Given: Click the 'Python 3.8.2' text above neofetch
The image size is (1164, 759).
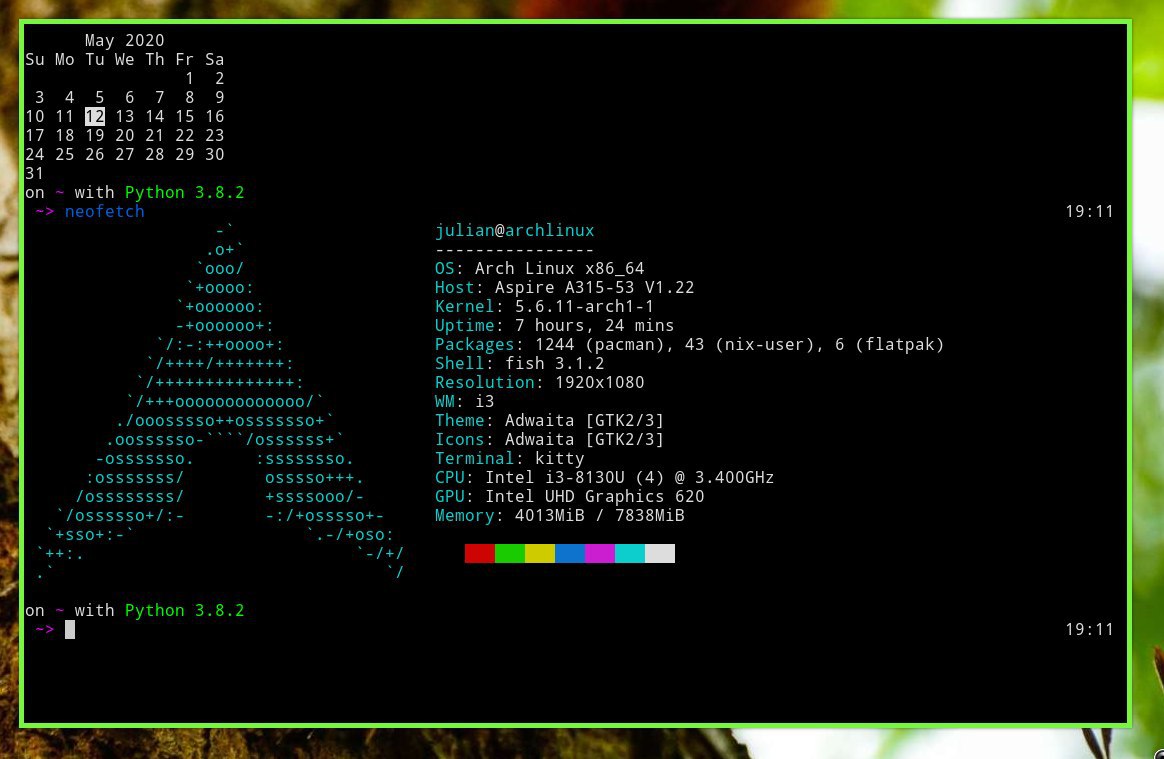Looking at the screenshot, I should pos(184,192).
